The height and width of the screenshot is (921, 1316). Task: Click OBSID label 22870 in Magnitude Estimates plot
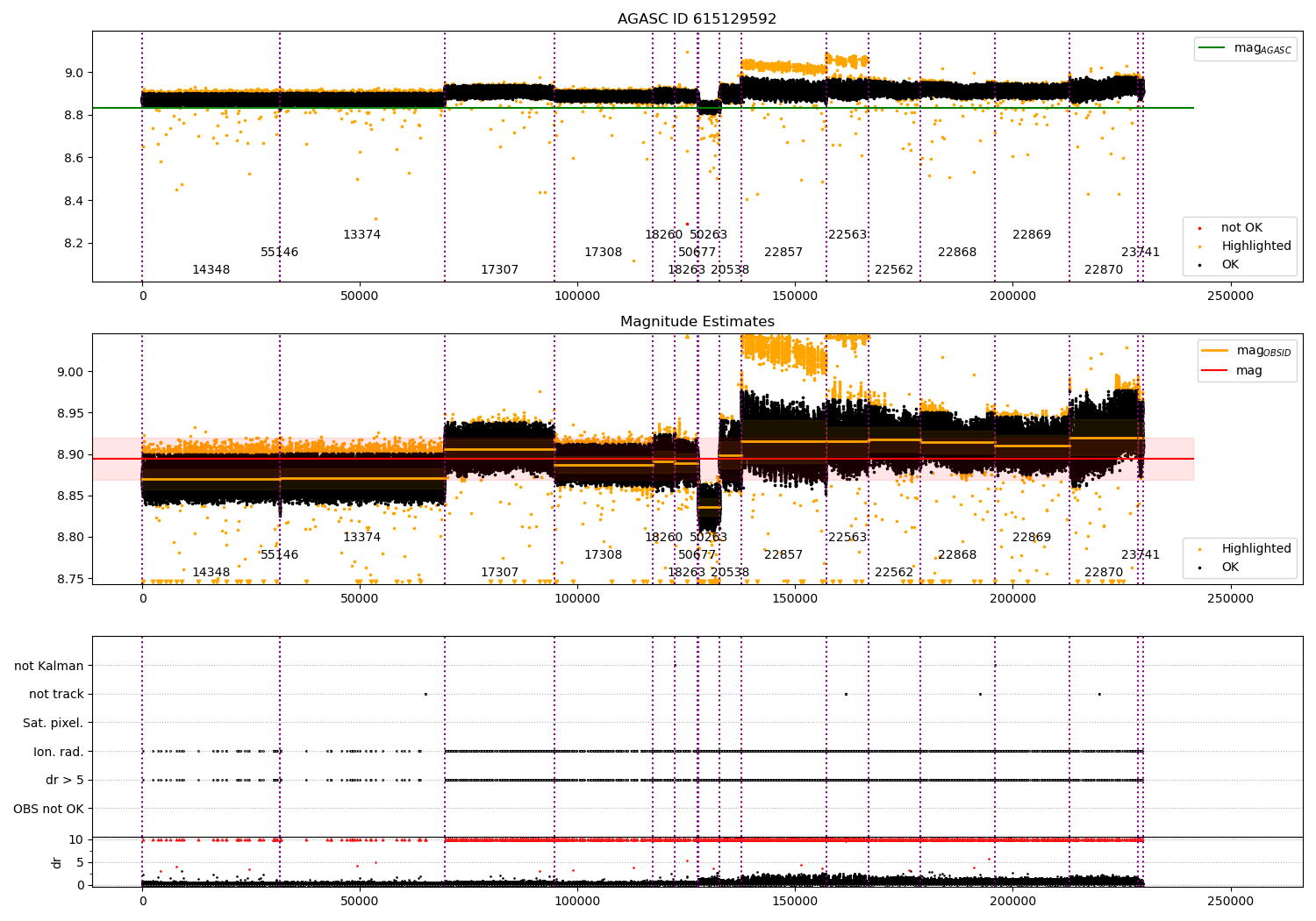pos(1104,573)
